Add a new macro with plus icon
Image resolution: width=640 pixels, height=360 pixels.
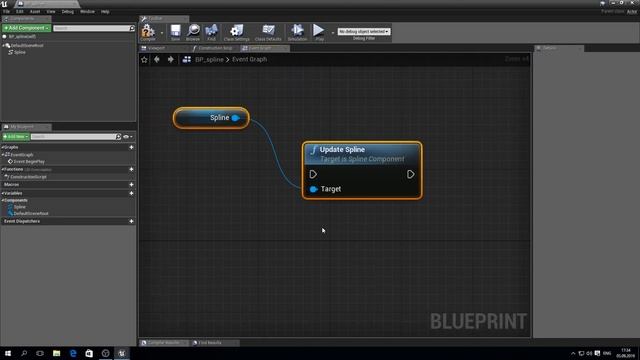coord(131,184)
